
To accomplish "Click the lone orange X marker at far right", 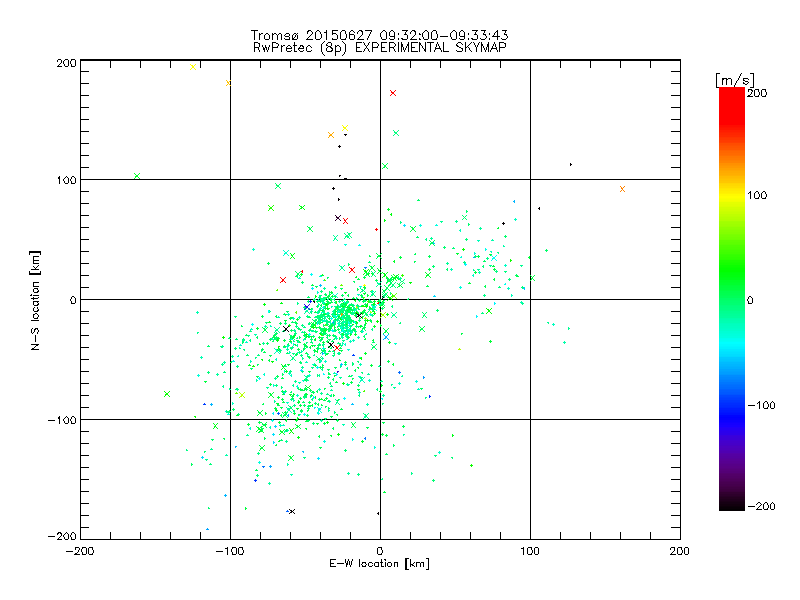I will point(622,189).
